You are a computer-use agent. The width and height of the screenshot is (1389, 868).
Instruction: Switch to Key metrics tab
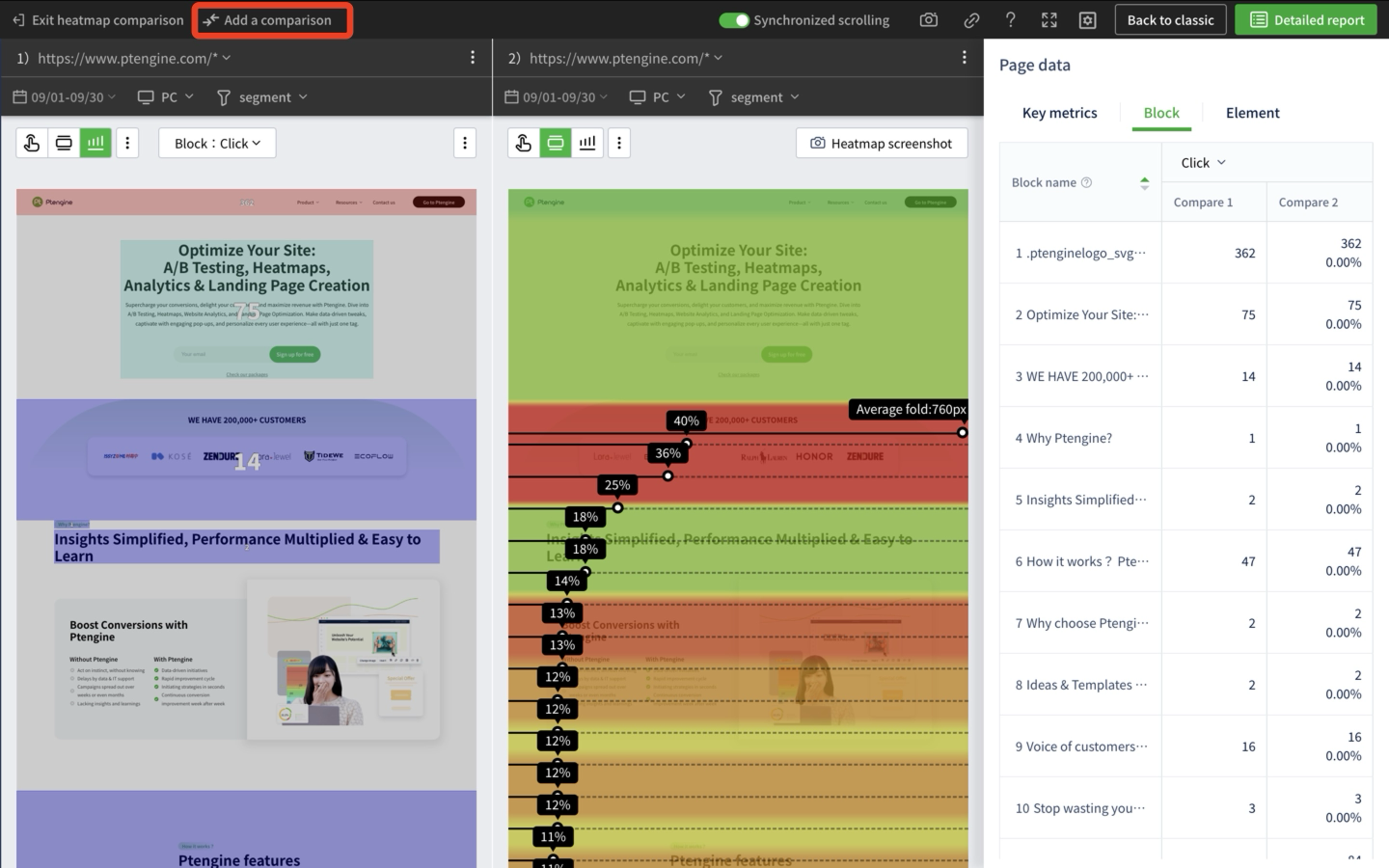point(1059,113)
